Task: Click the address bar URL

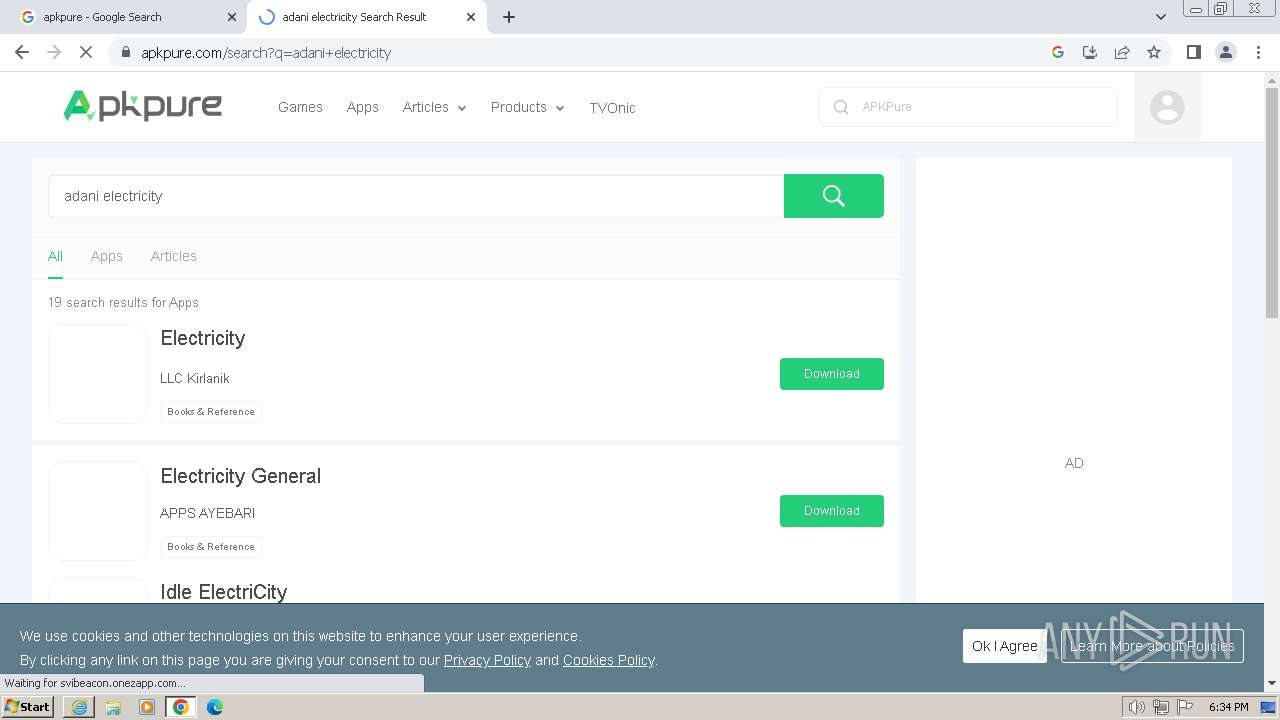Action: pos(266,53)
